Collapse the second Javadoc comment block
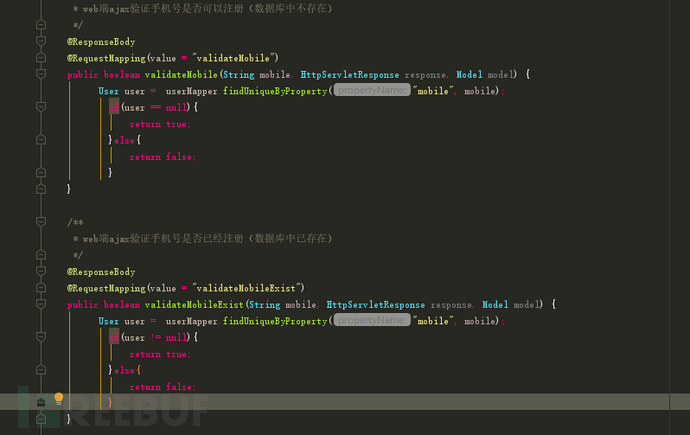The height and width of the screenshot is (435, 690). 41,222
